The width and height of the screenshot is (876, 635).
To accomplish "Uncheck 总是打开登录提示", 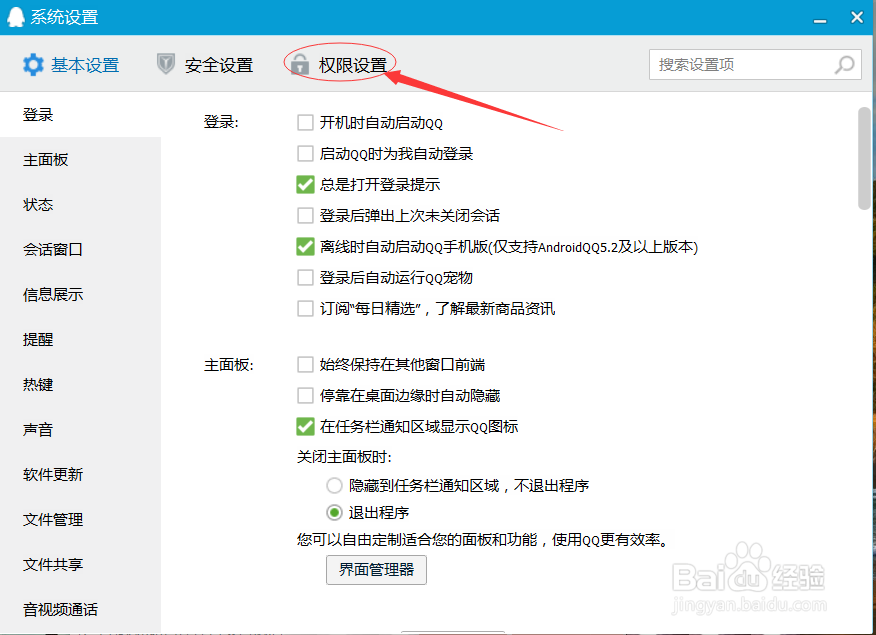I will (305, 184).
